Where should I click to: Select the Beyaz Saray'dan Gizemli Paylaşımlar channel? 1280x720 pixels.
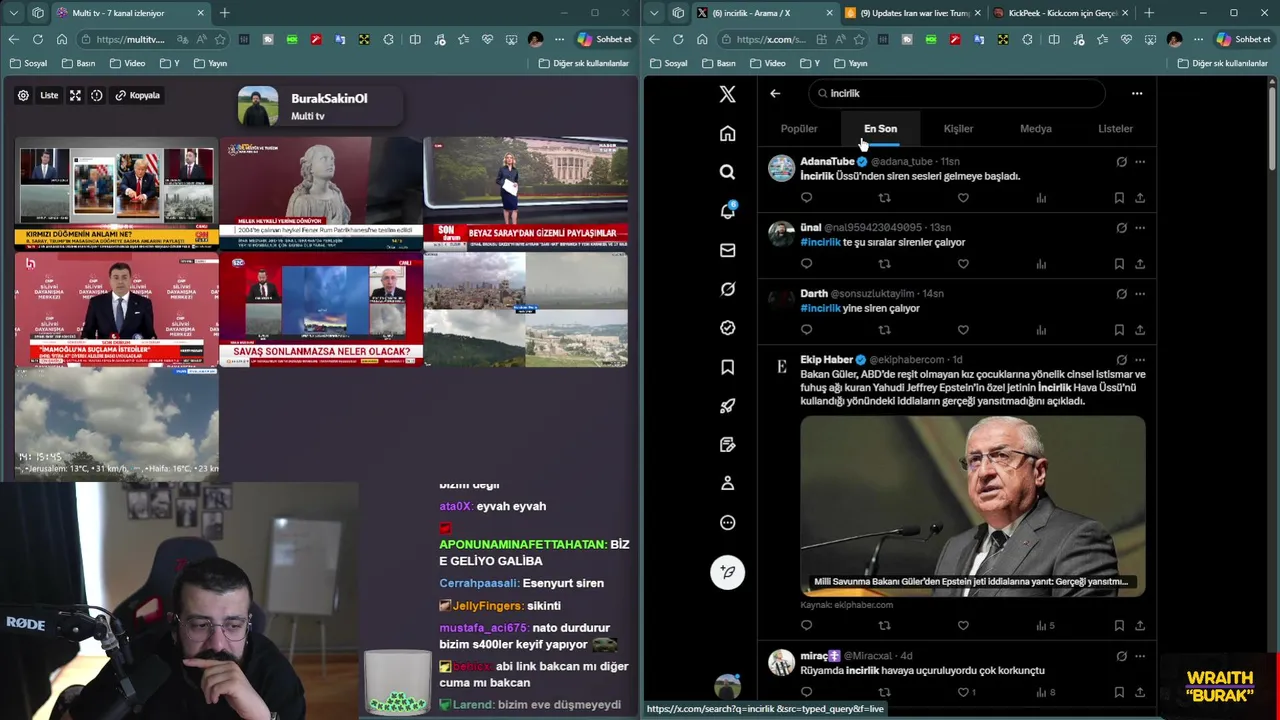point(525,193)
